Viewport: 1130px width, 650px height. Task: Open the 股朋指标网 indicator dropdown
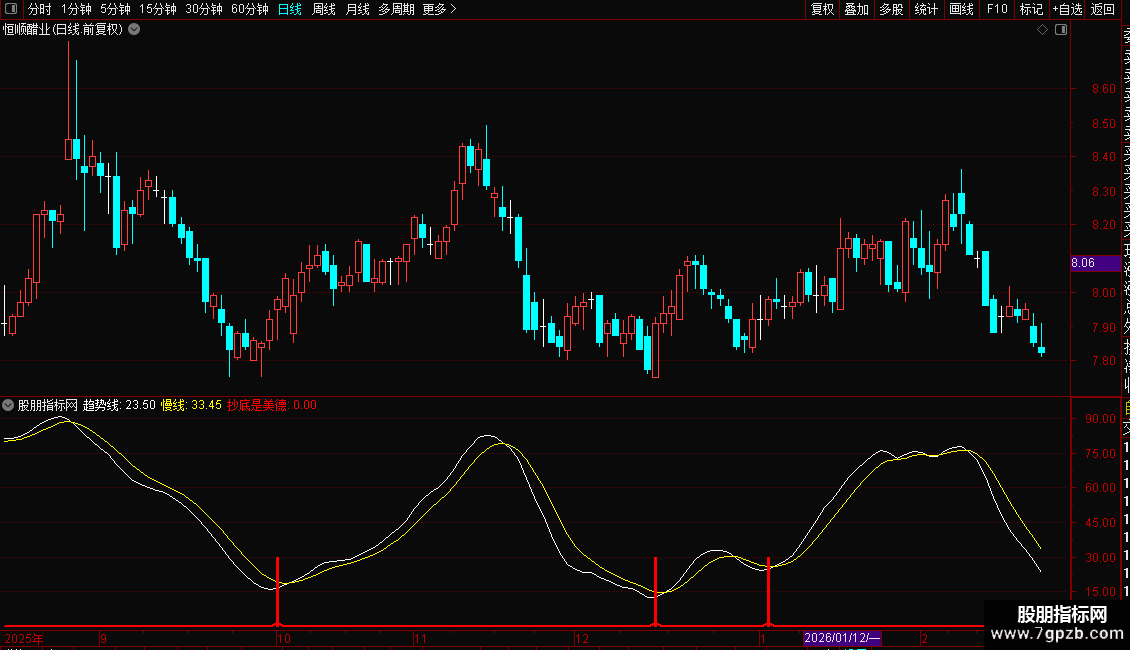pyautogui.click(x=8, y=405)
